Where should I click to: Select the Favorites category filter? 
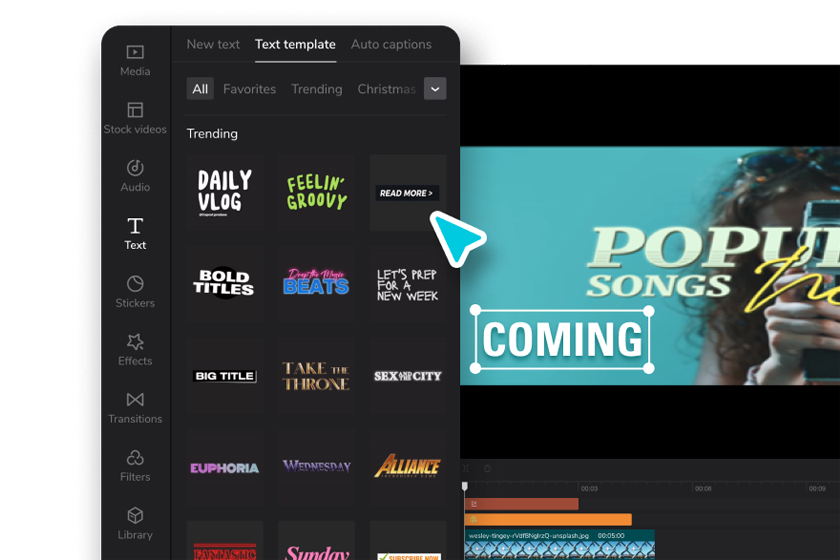point(250,89)
